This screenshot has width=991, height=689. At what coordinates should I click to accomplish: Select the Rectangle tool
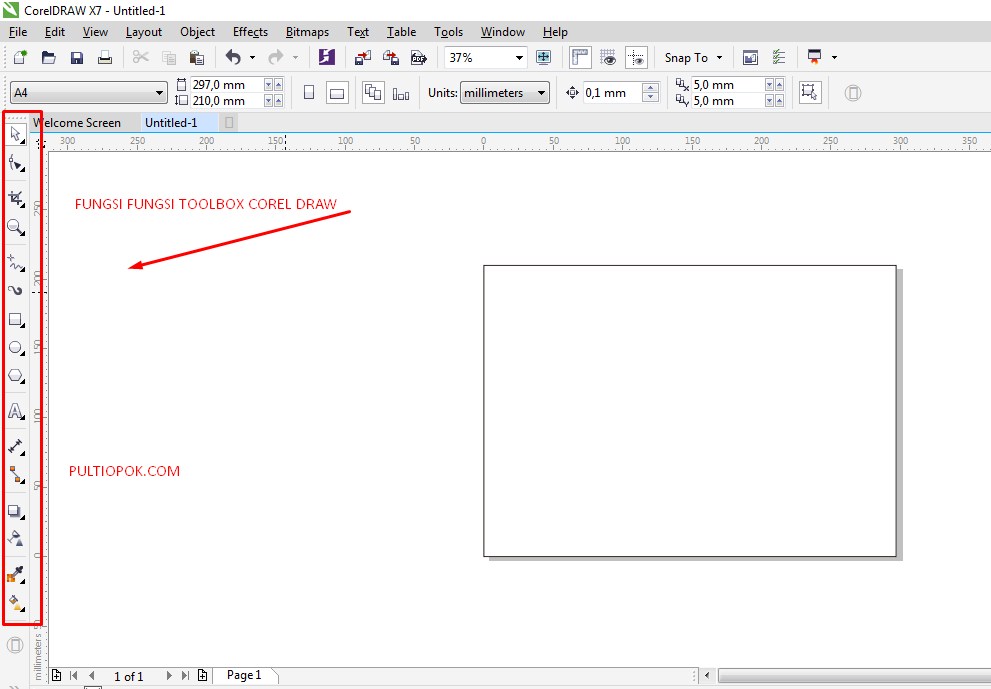pyautogui.click(x=16, y=320)
